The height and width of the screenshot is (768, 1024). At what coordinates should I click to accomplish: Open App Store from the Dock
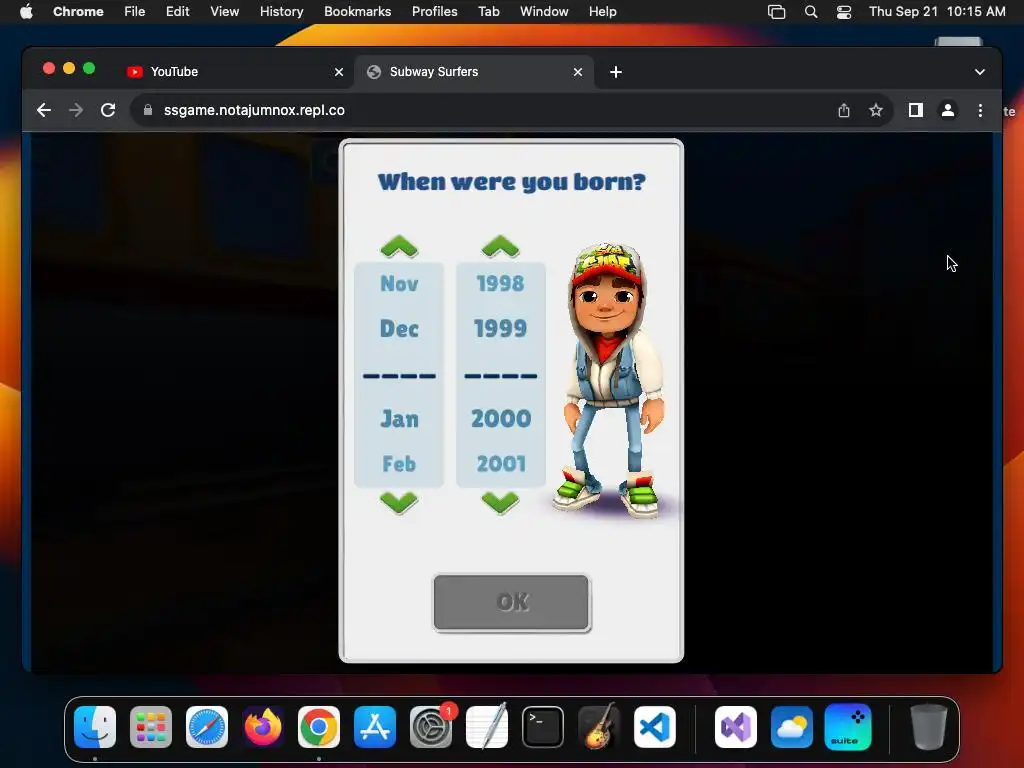(x=375, y=727)
